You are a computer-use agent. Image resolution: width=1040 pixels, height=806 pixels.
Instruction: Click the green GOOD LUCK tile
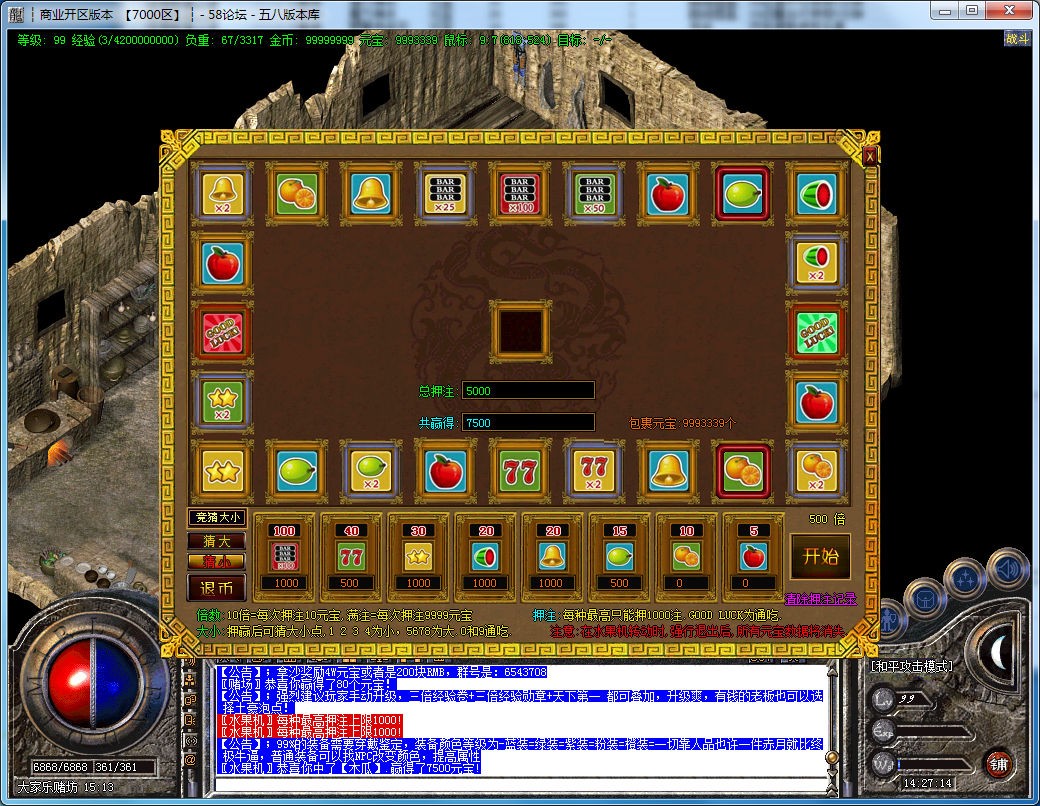816,333
